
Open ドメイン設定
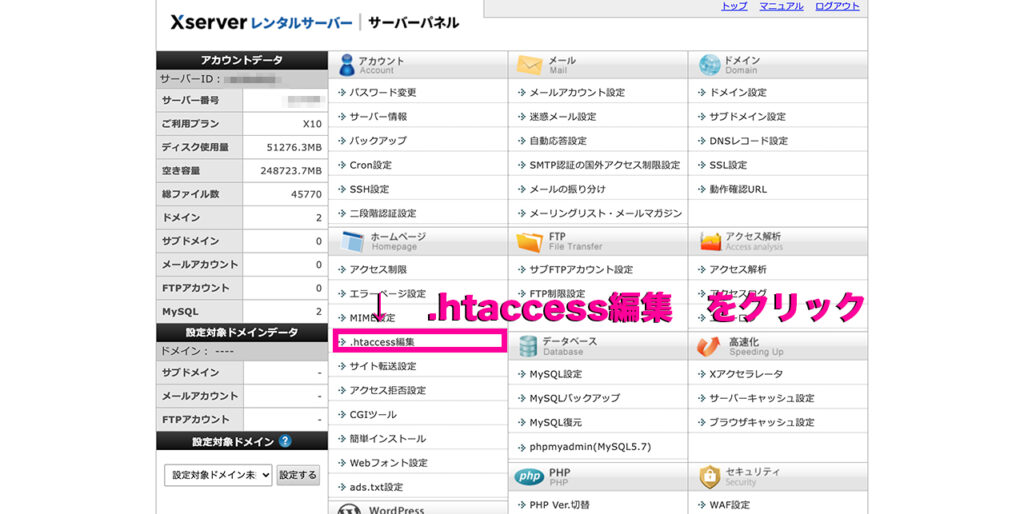coord(738,92)
